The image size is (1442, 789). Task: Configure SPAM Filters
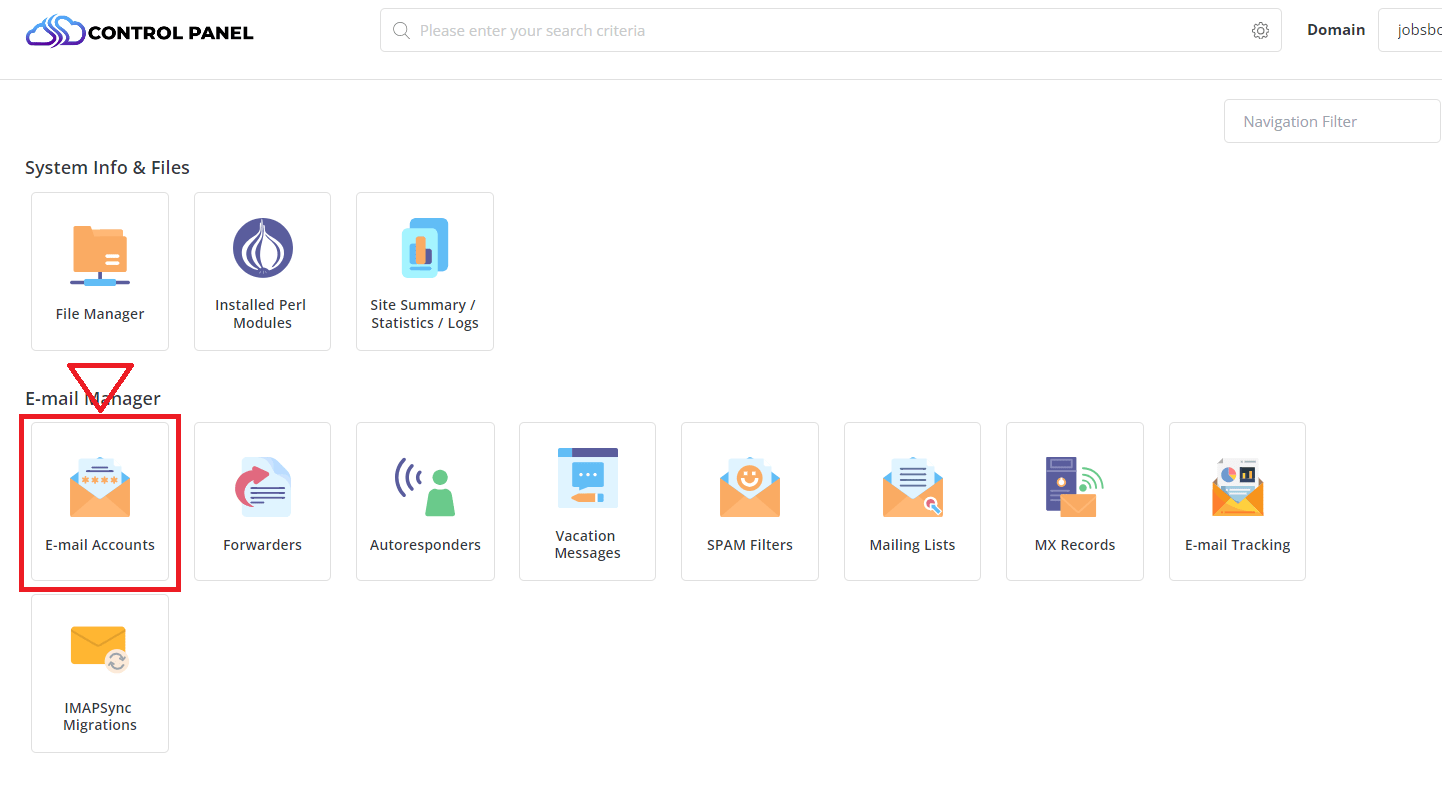point(749,500)
